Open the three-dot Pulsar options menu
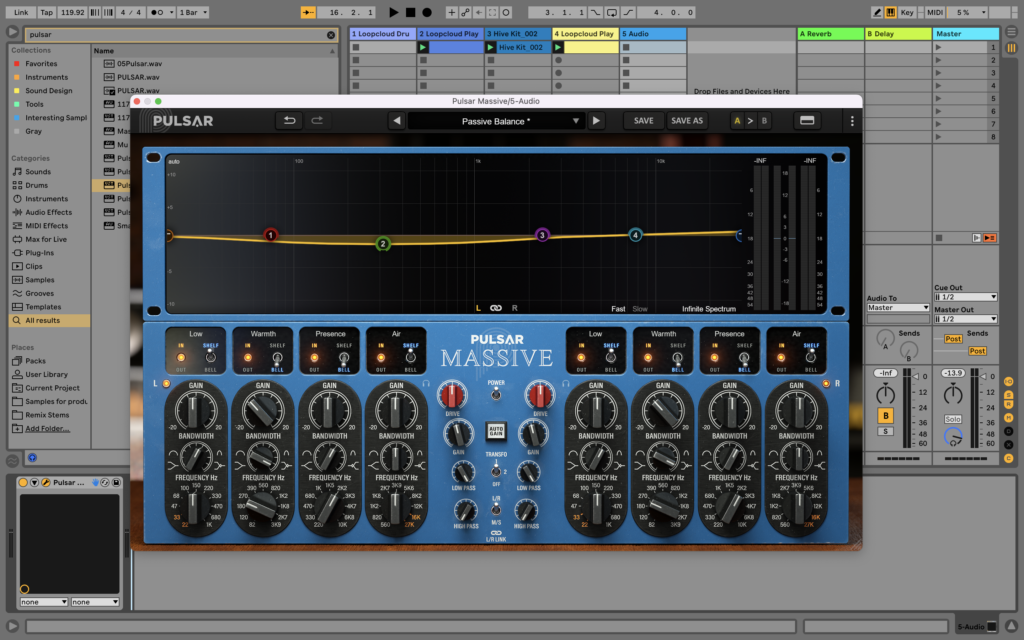The height and width of the screenshot is (640, 1024). (x=852, y=121)
